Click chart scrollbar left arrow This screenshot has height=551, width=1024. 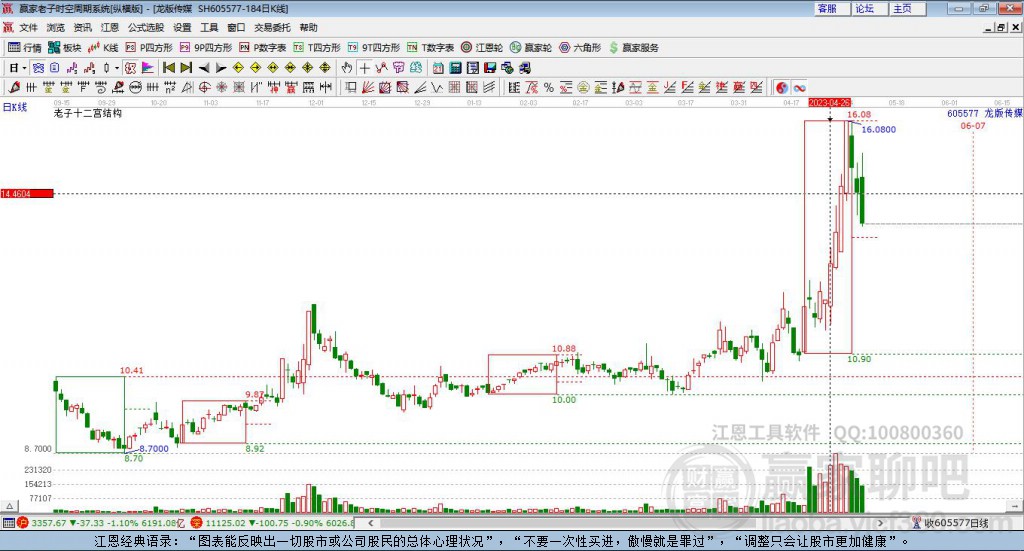pyautogui.click(x=371, y=523)
